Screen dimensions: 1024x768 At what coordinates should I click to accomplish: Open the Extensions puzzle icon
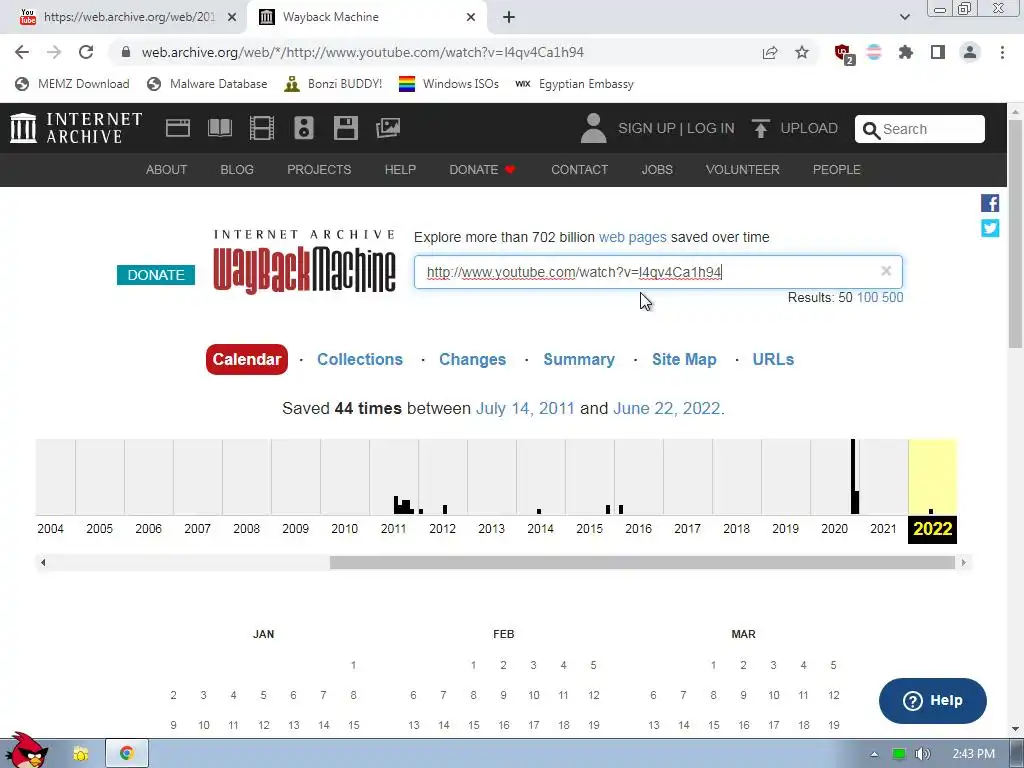pos(906,52)
